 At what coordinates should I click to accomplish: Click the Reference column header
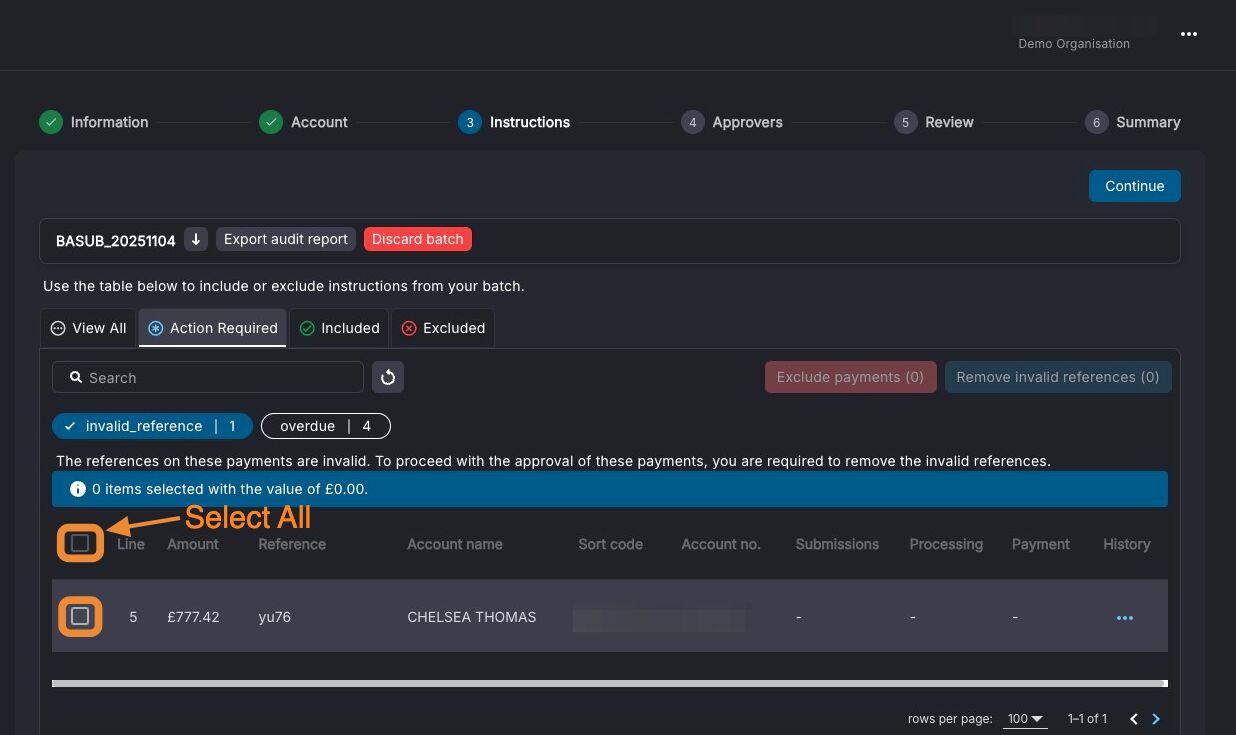pyautogui.click(x=292, y=544)
